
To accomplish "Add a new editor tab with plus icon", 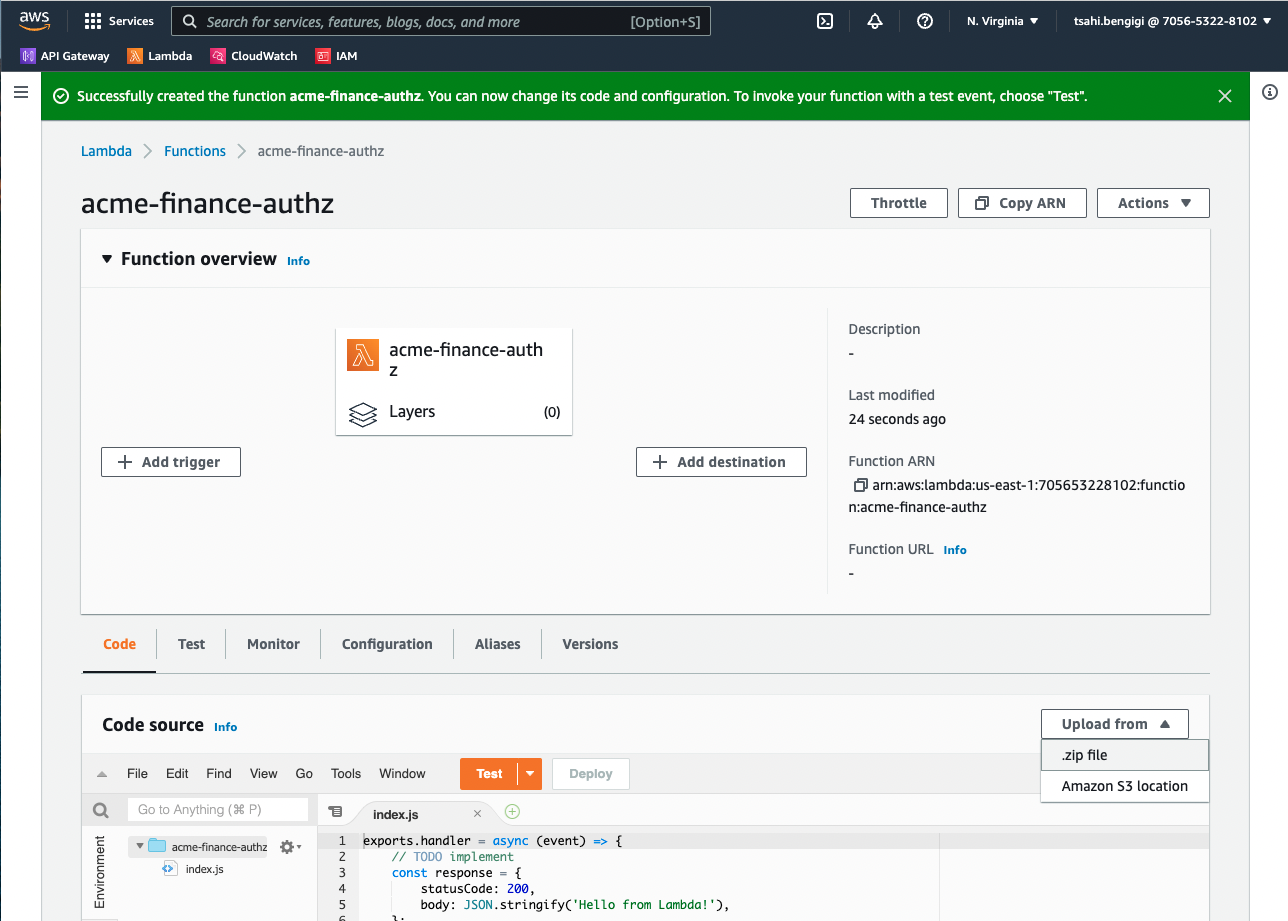I will [x=512, y=812].
